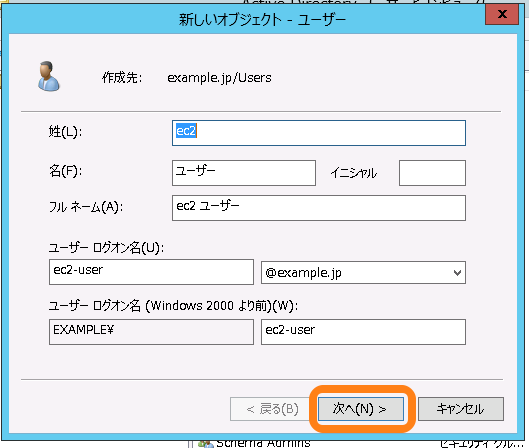Click the @example.jp dropdown arrow
Image resolution: width=529 pixels, height=448 pixels.
(457, 273)
